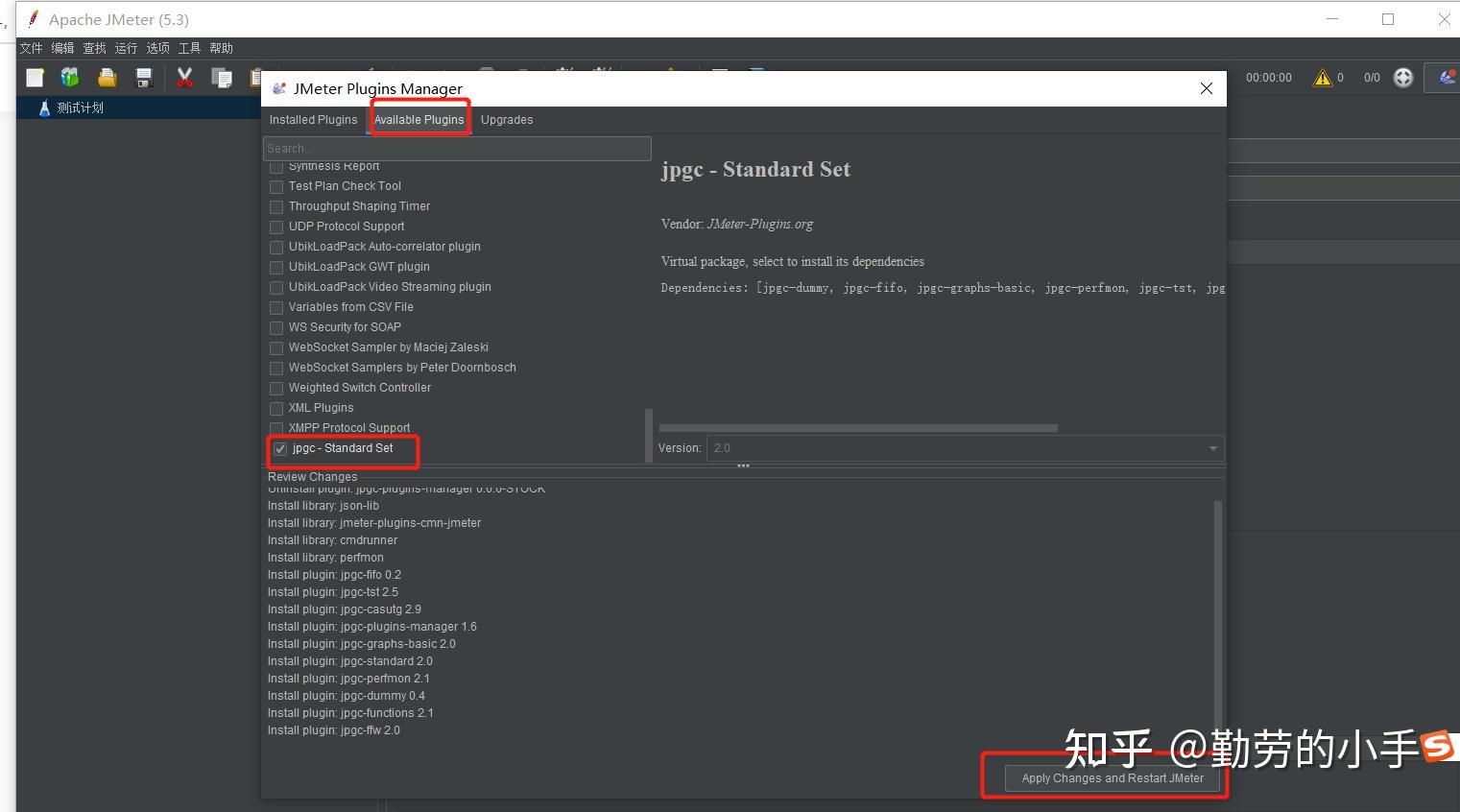This screenshot has height=812, width=1460.
Task: Click Install plugin: jpgc-standard 2.0 line
Action: [350, 661]
